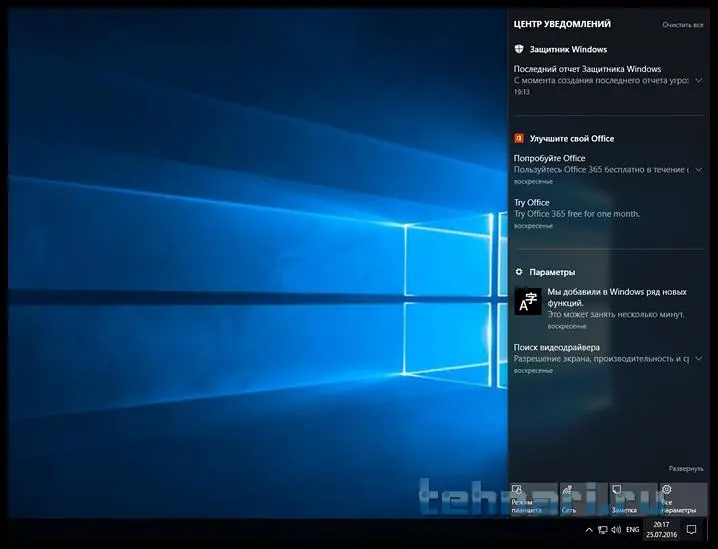
Task: Click Развернуть to expand quick actions
Action: pyautogui.click(x=685, y=468)
